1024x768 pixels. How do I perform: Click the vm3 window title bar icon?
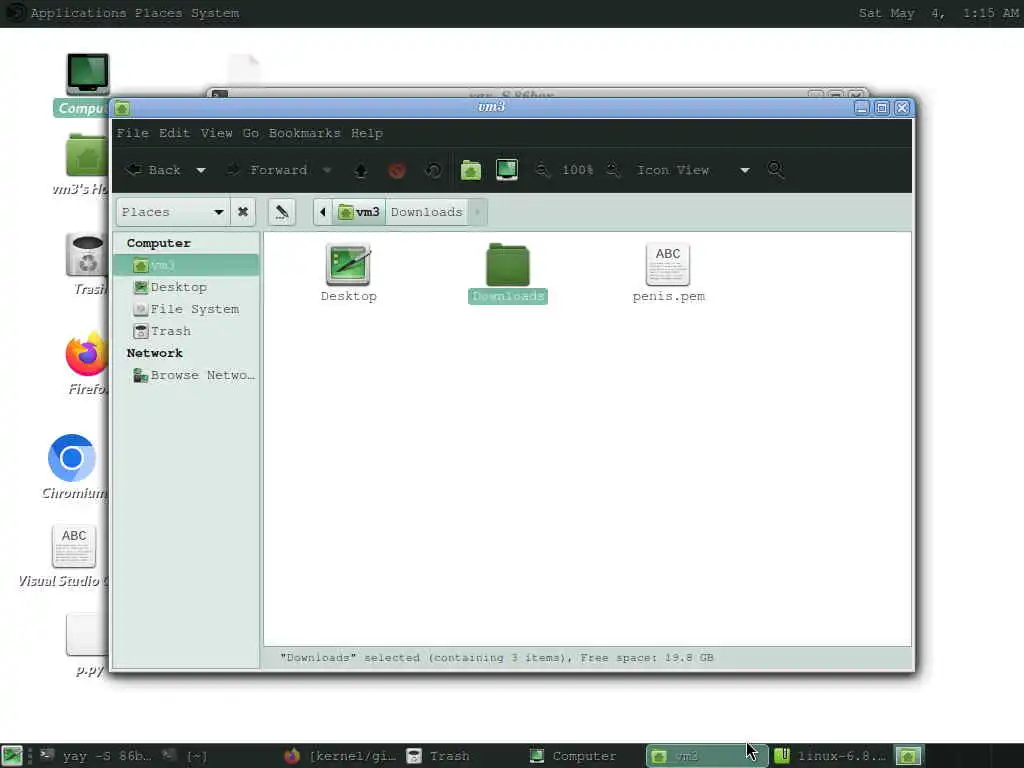click(x=122, y=108)
